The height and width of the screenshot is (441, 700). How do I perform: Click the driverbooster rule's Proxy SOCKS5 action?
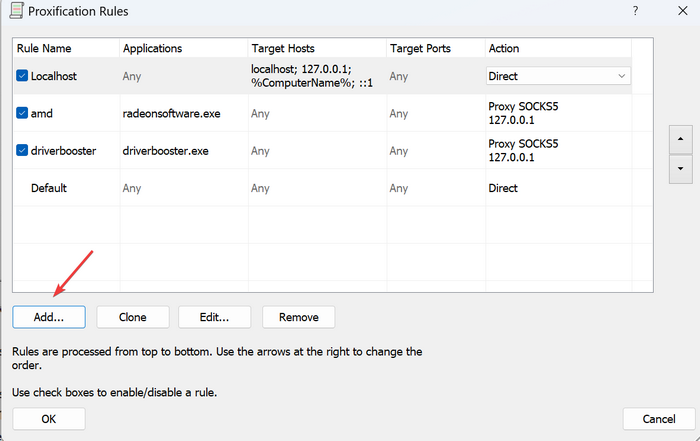[523, 150]
